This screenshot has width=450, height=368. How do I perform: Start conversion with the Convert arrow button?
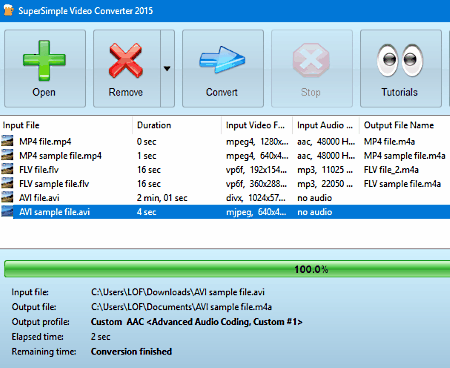[223, 69]
